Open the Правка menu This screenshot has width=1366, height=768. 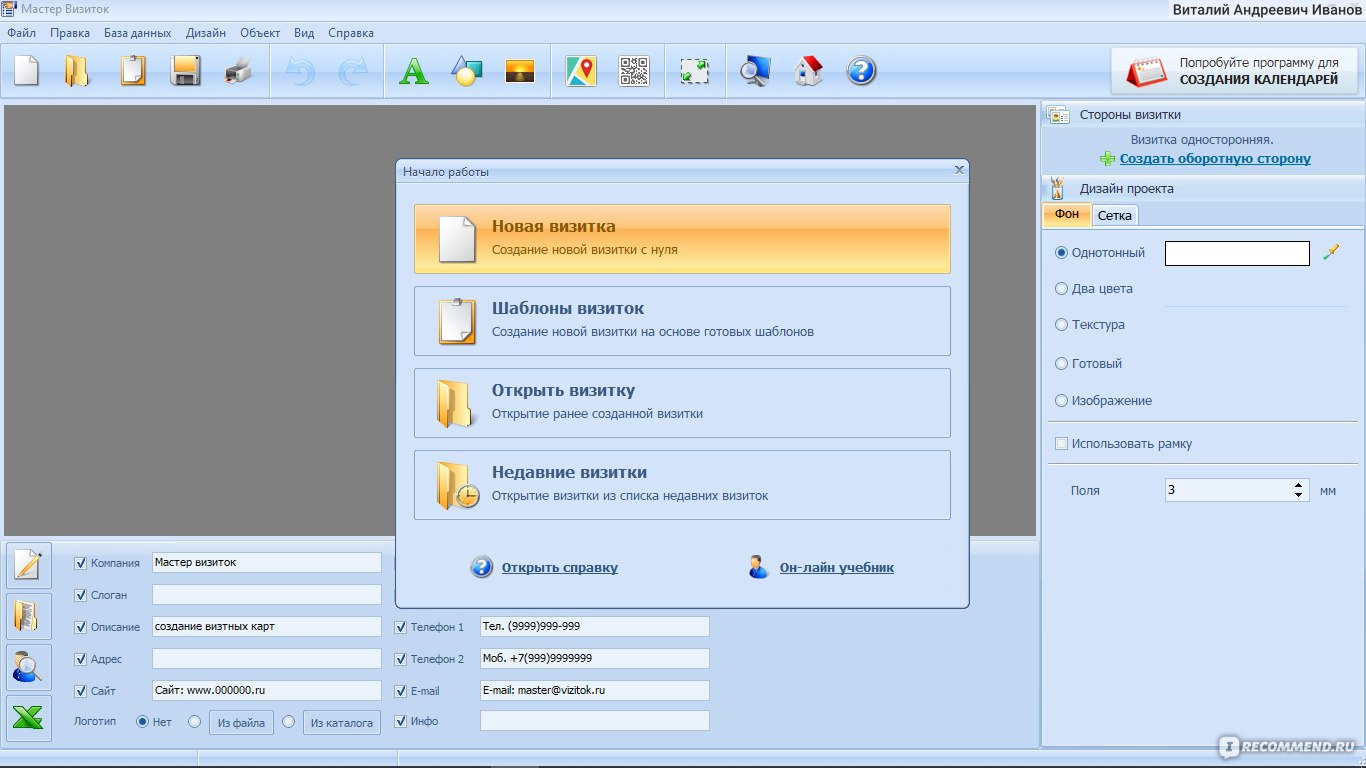tap(70, 33)
